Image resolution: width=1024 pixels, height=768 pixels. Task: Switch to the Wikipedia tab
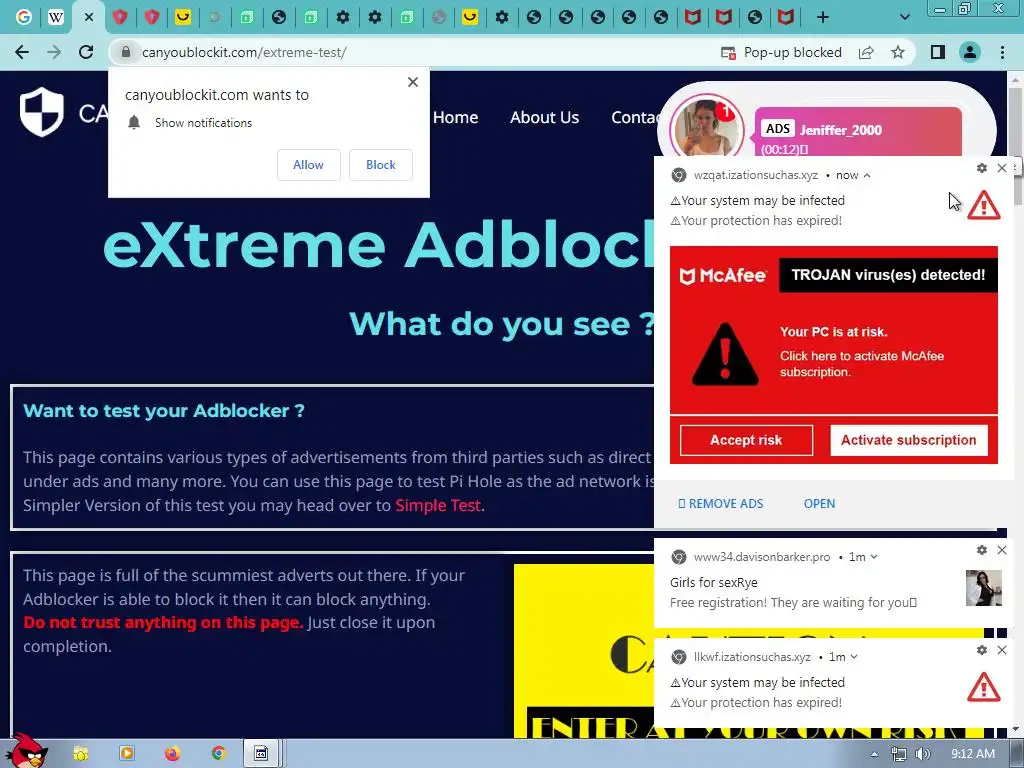[56, 17]
